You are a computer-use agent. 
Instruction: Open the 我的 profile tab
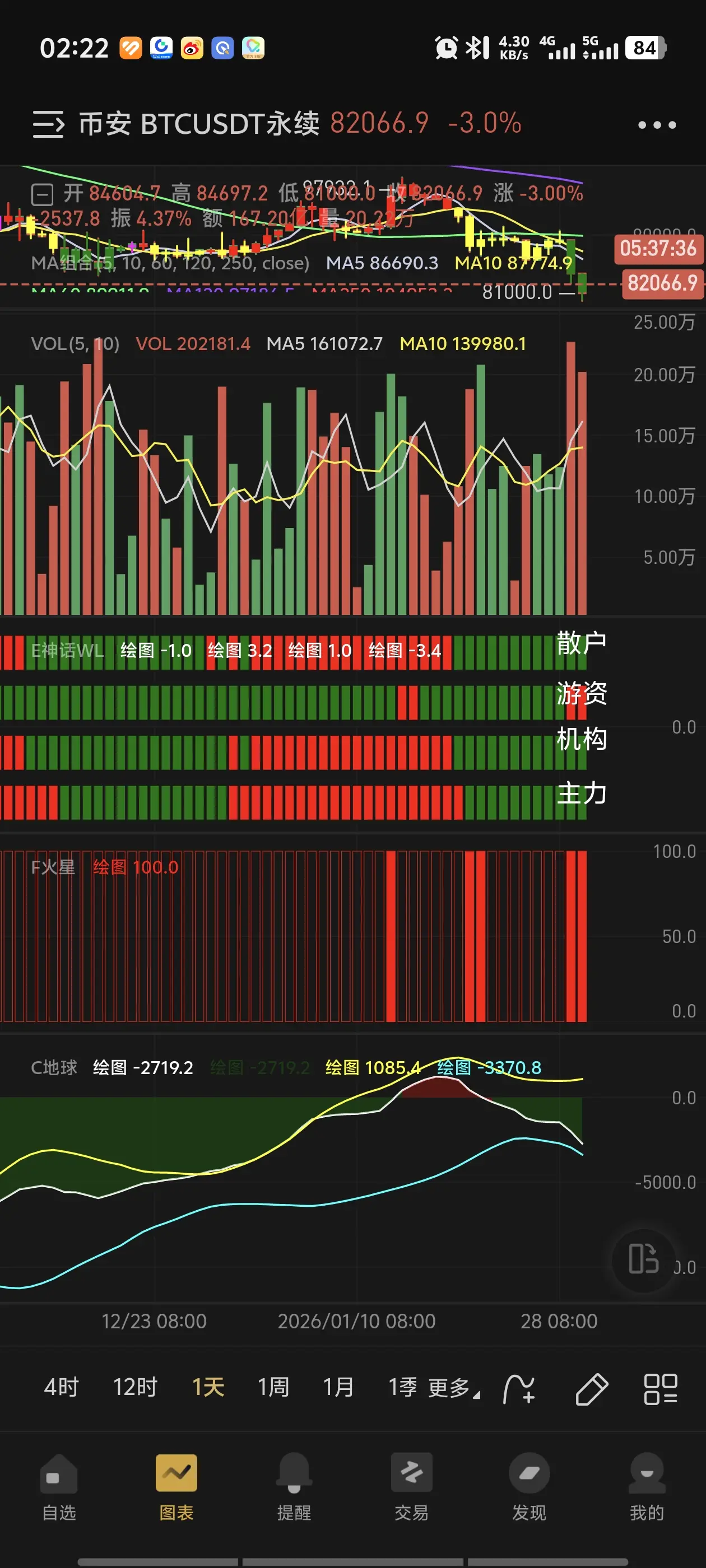point(647,1487)
